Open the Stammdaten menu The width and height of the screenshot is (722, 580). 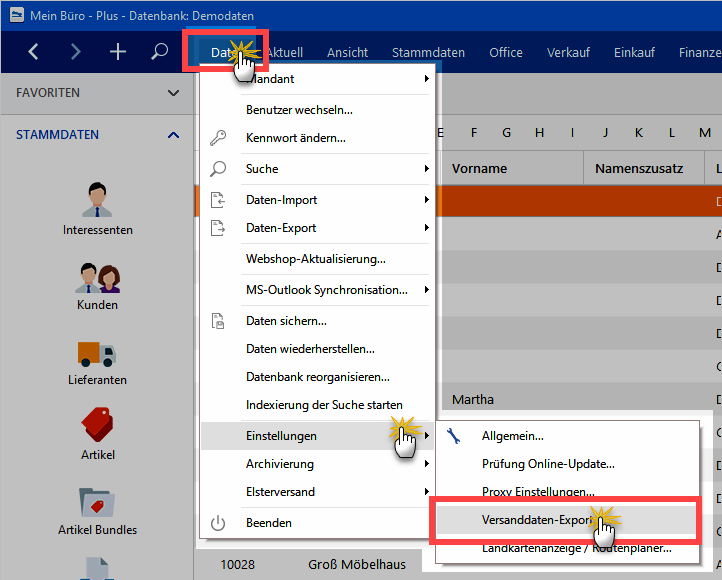tap(428, 52)
